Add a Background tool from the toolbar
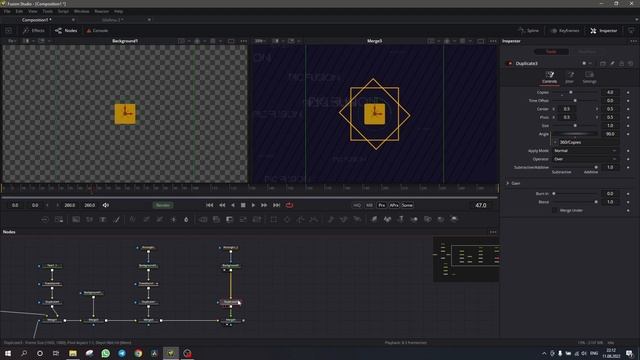The width and height of the screenshot is (640, 360). [76, 220]
